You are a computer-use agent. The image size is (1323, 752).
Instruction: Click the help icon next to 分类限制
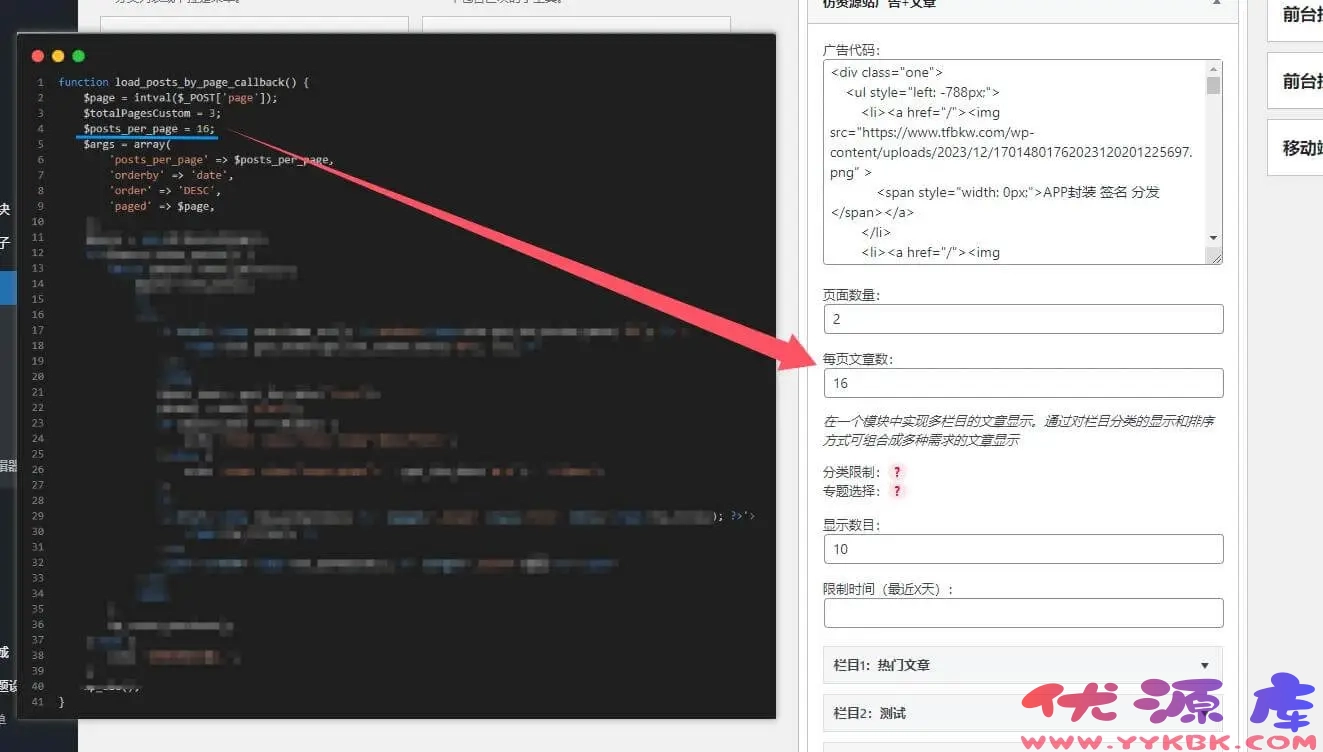point(897,472)
